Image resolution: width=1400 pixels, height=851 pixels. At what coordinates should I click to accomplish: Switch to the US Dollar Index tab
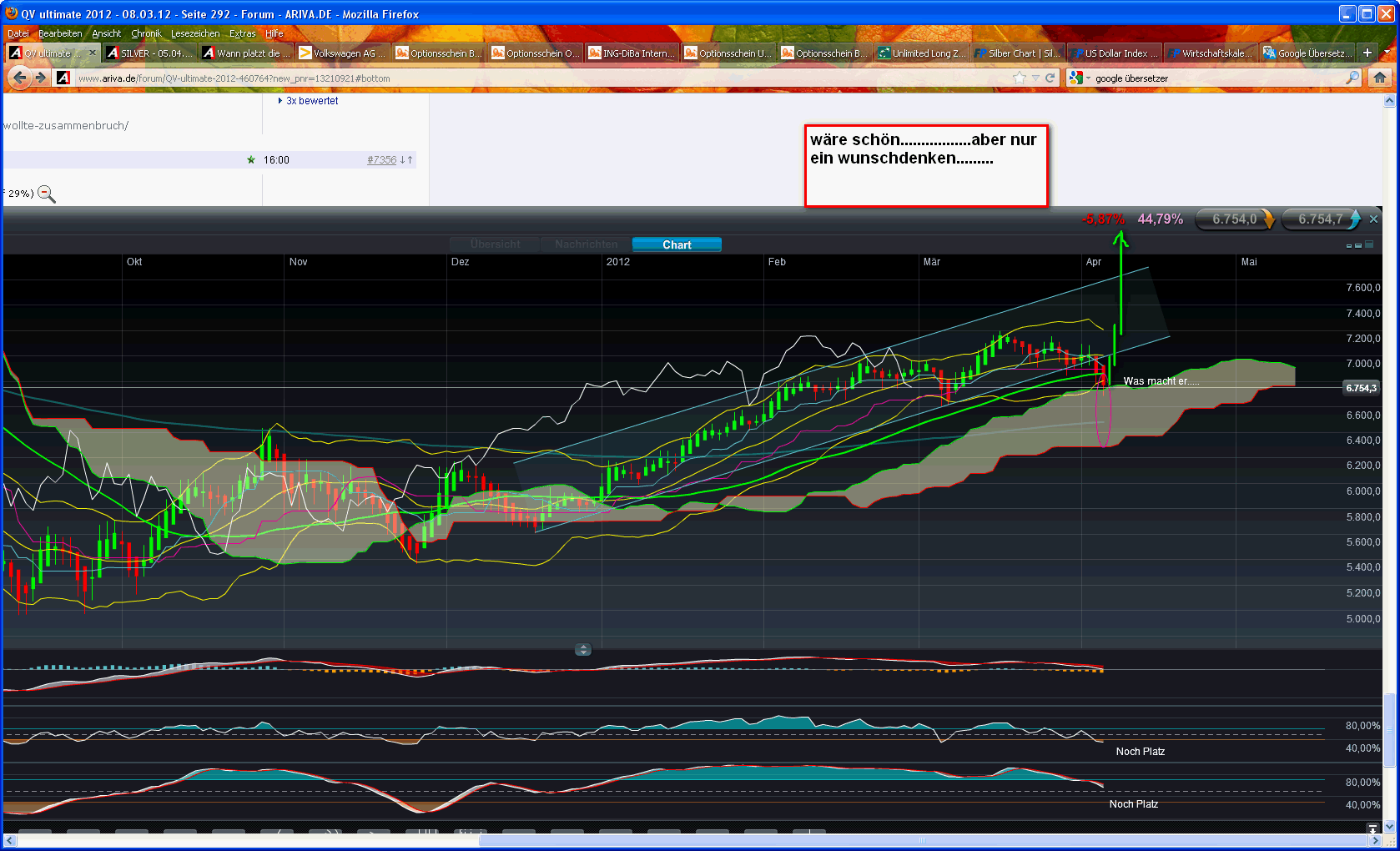pyautogui.click(x=1115, y=53)
